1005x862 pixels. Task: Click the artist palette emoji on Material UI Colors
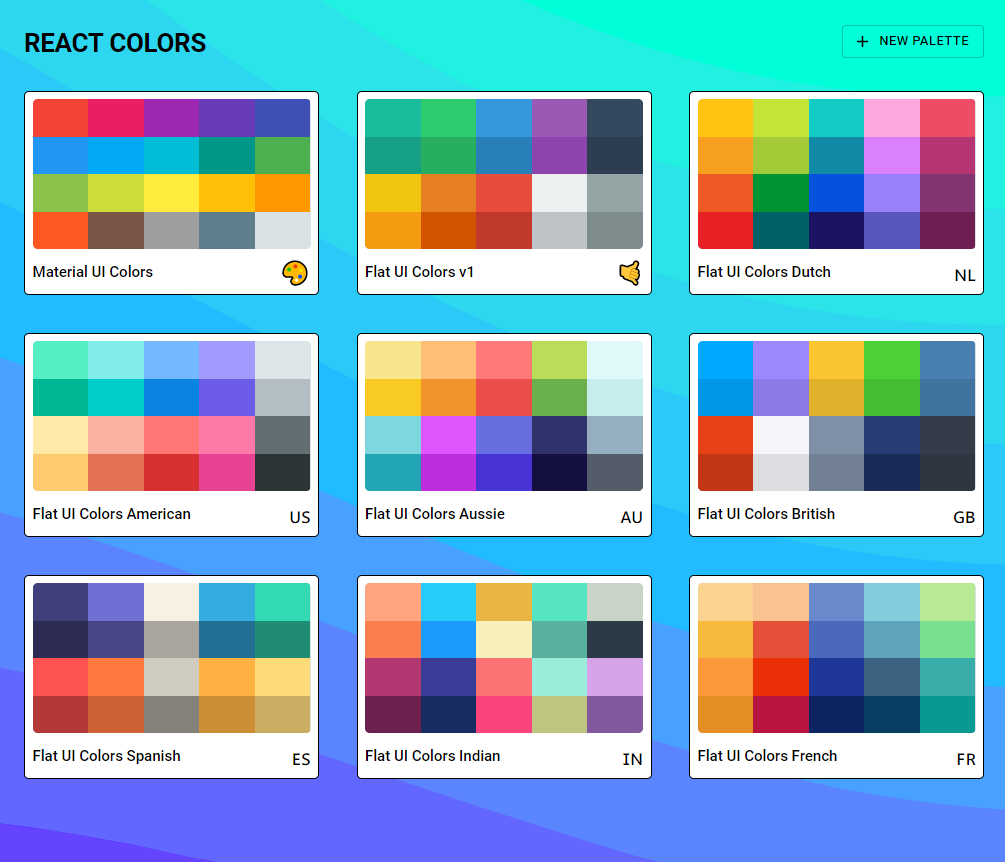(295, 271)
